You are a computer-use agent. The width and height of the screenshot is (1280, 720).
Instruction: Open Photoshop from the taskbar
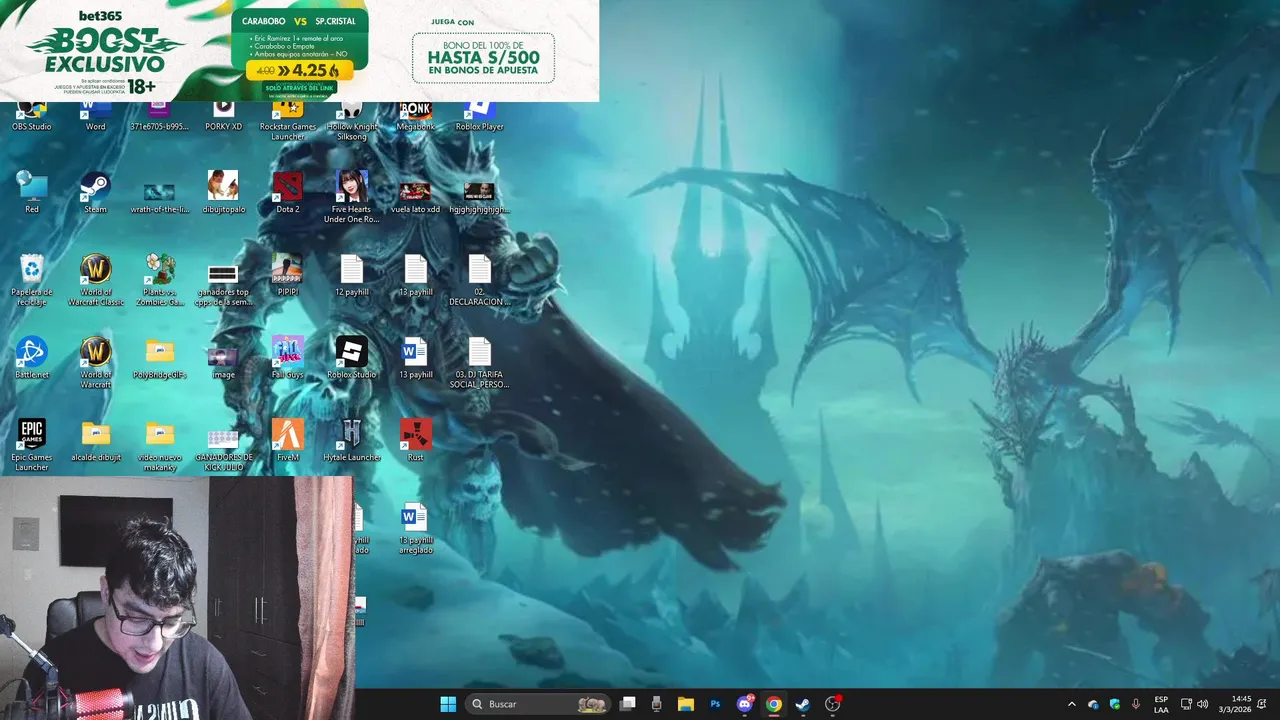coord(715,704)
